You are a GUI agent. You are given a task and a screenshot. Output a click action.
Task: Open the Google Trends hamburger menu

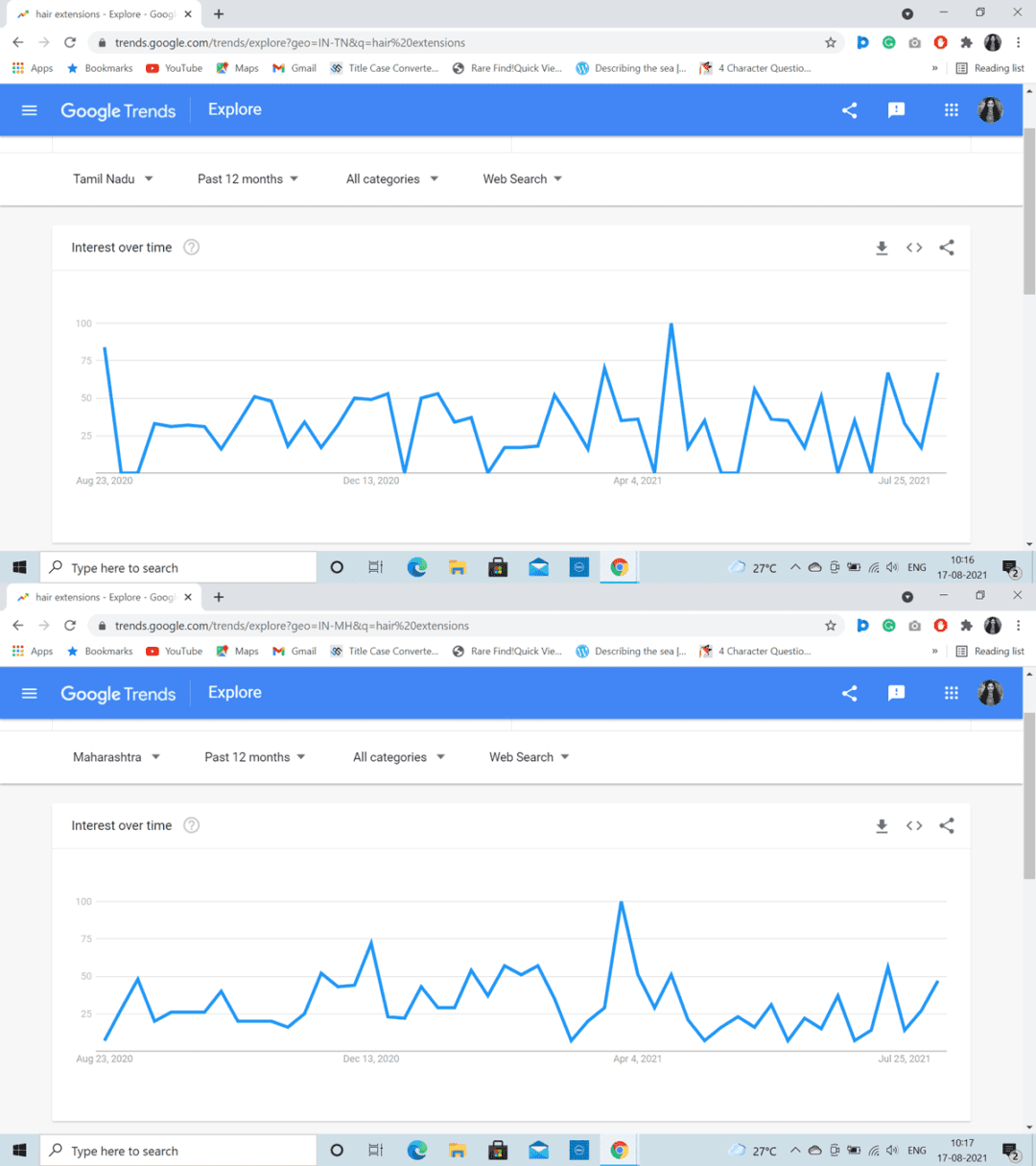(29, 109)
